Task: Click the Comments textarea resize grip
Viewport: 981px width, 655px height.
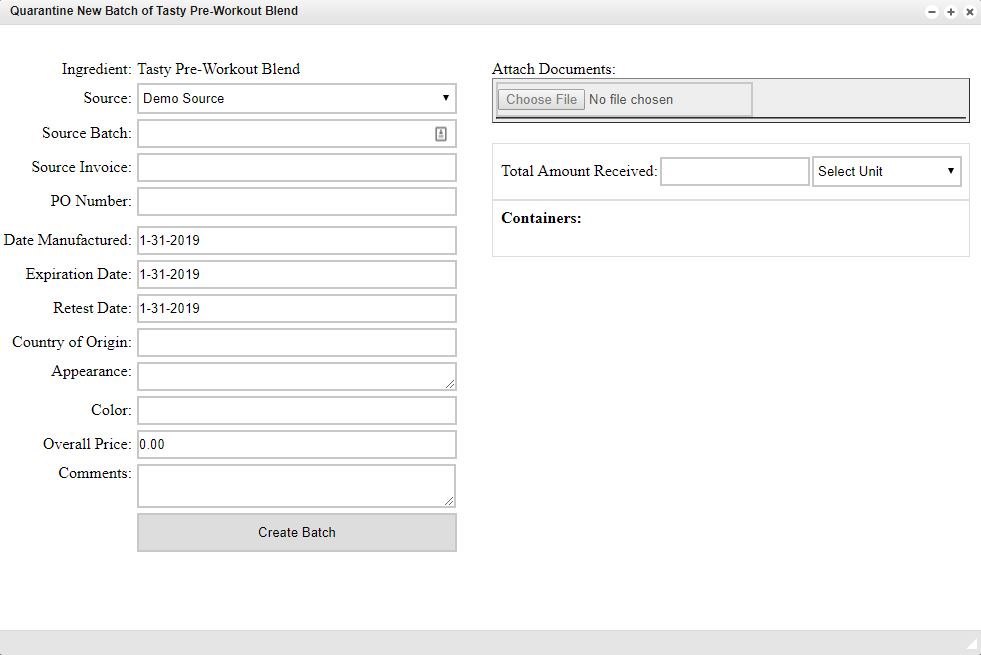Action: 450,501
